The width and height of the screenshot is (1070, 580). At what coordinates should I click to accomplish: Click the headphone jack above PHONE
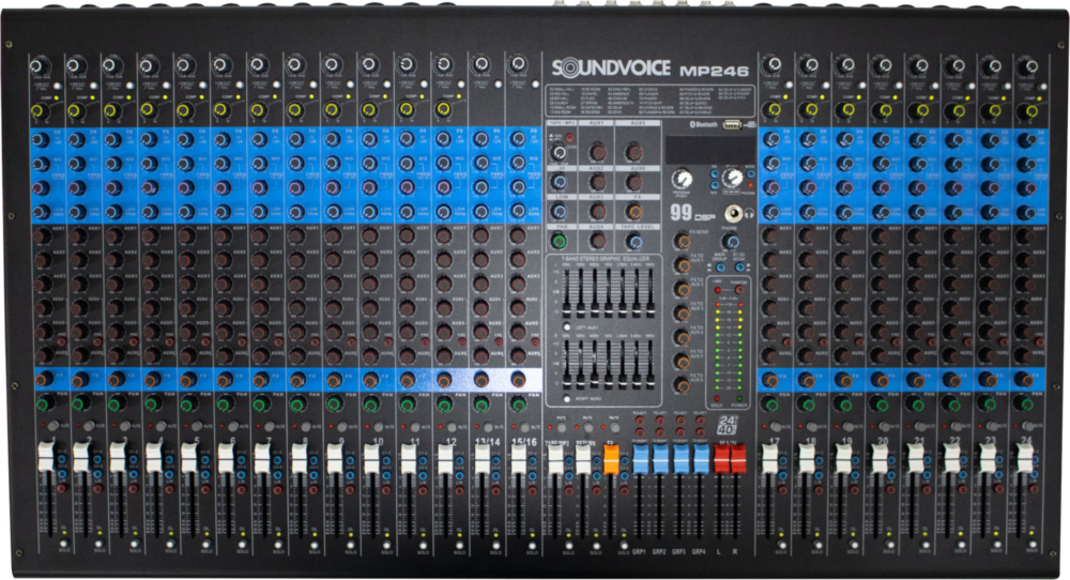(734, 214)
